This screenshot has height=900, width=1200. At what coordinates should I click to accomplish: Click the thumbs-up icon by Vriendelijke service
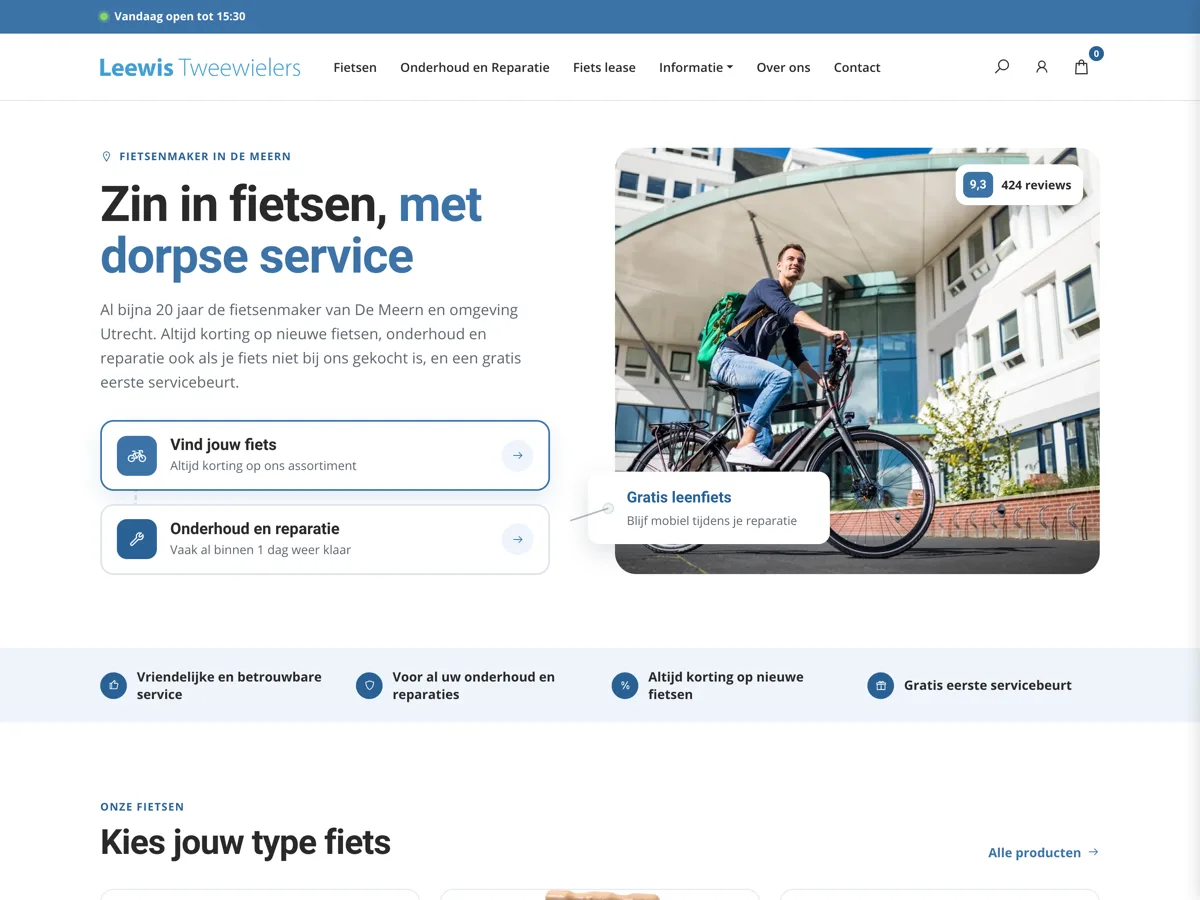point(113,686)
